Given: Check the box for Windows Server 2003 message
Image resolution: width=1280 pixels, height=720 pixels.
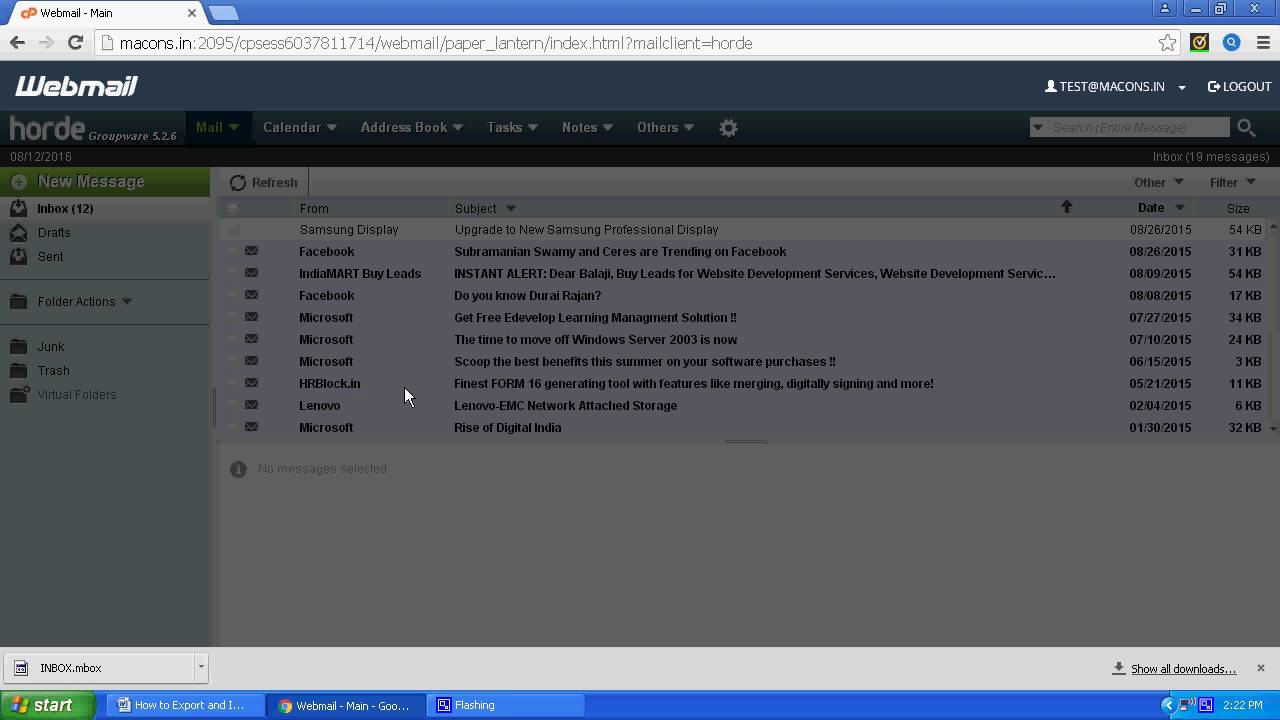Looking at the screenshot, I should [x=232, y=340].
